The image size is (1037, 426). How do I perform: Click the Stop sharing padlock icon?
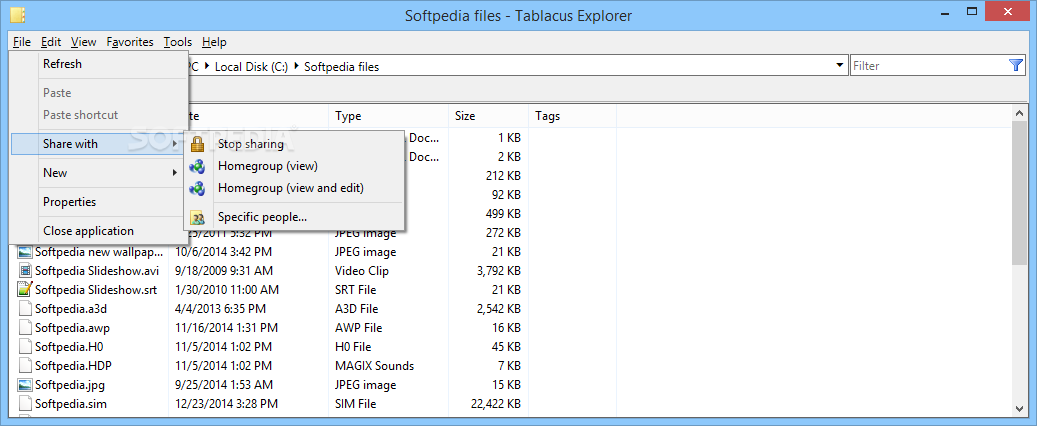[197, 144]
